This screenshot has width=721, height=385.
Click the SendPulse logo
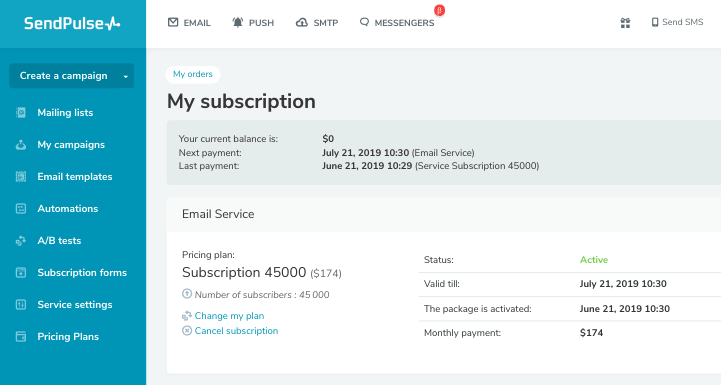point(72,23)
